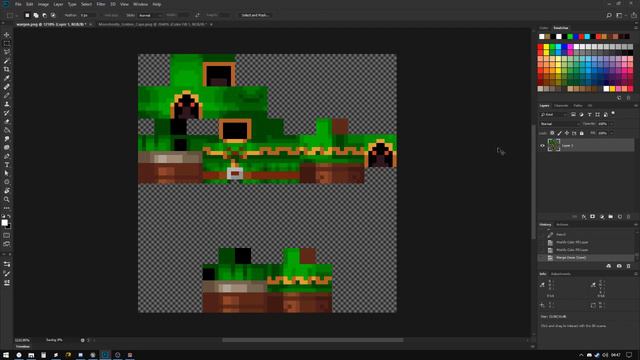The width and height of the screenshot is (640, 360).
Task: Select the Eyedropper tool
Action: (x=7, y=78)
